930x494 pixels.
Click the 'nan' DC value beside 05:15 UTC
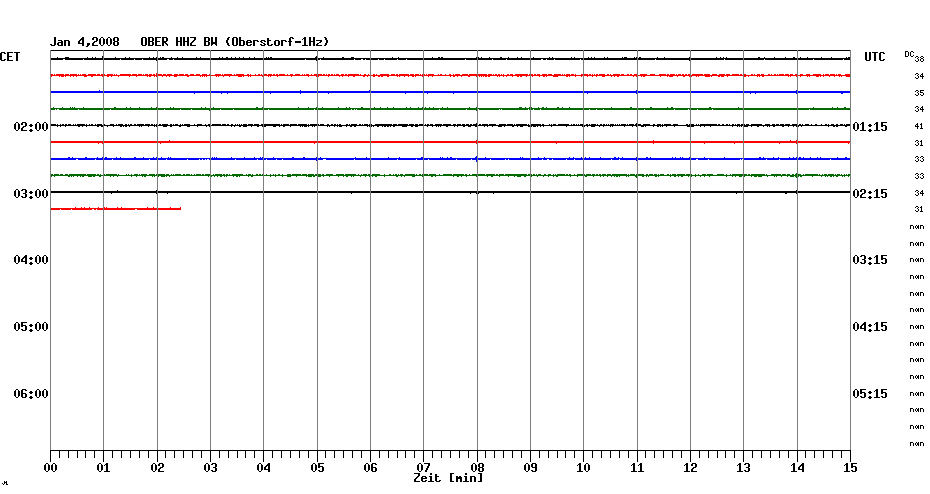pyautogui.click(x=917, y=394)
